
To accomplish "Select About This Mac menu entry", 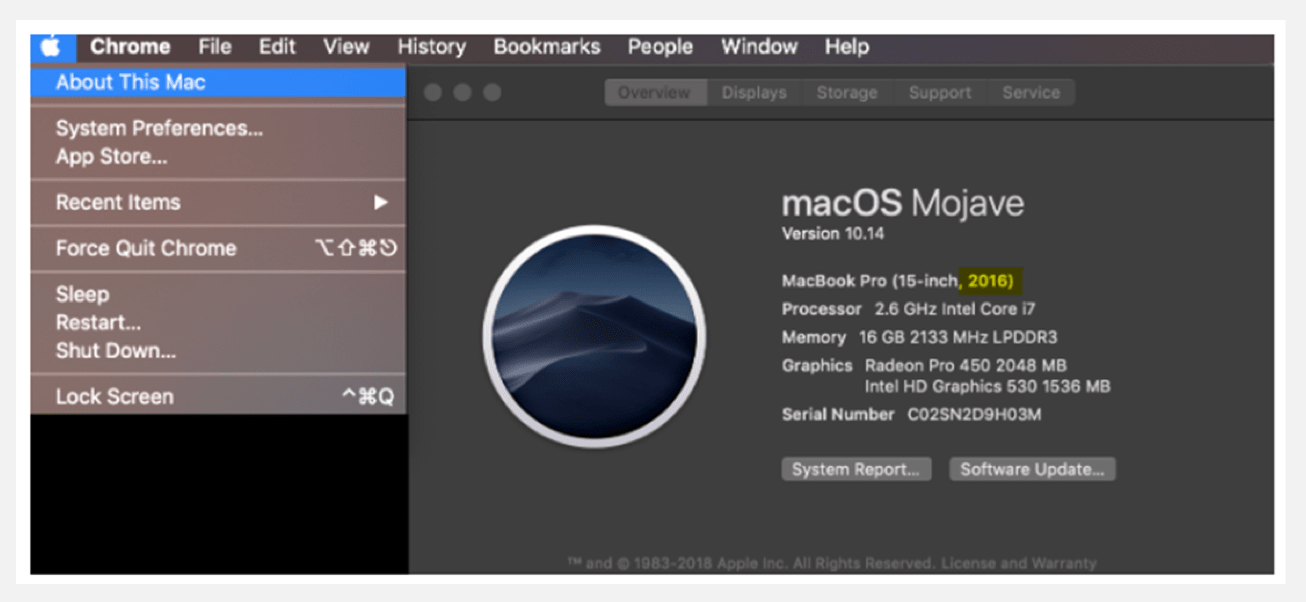I will tap(218, 82).
